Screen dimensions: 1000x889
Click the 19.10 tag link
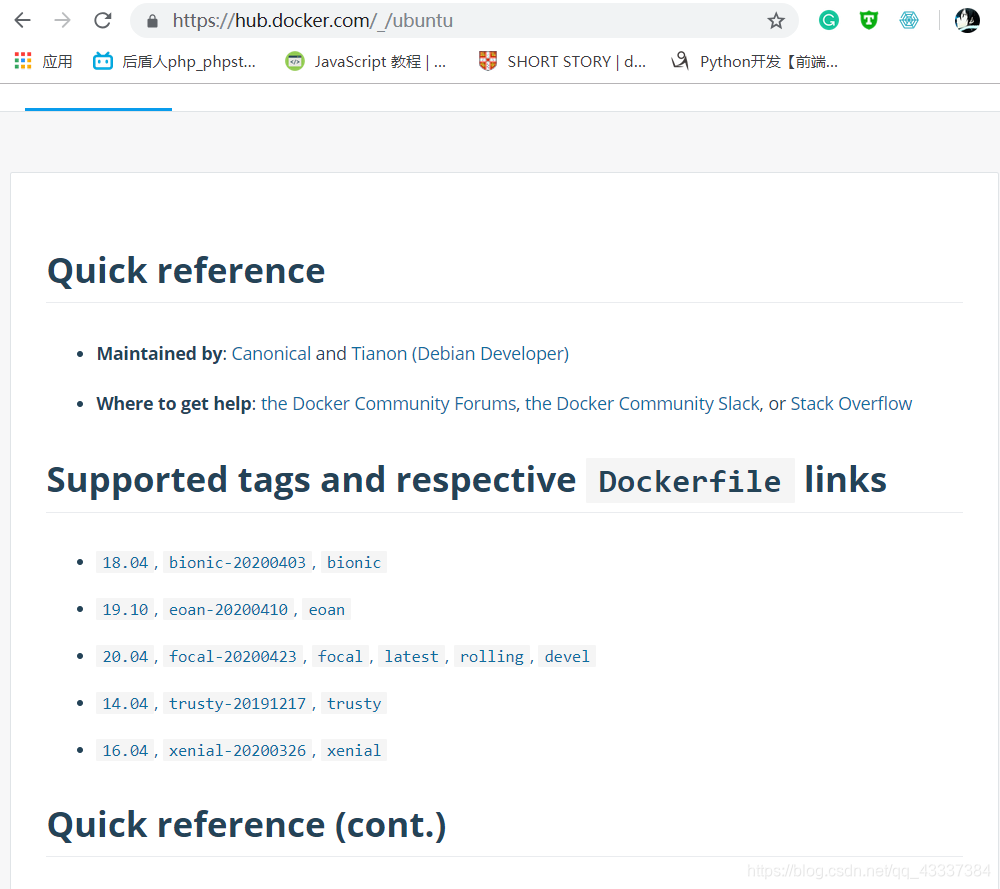pyautogui.click(x=125, y=610)
